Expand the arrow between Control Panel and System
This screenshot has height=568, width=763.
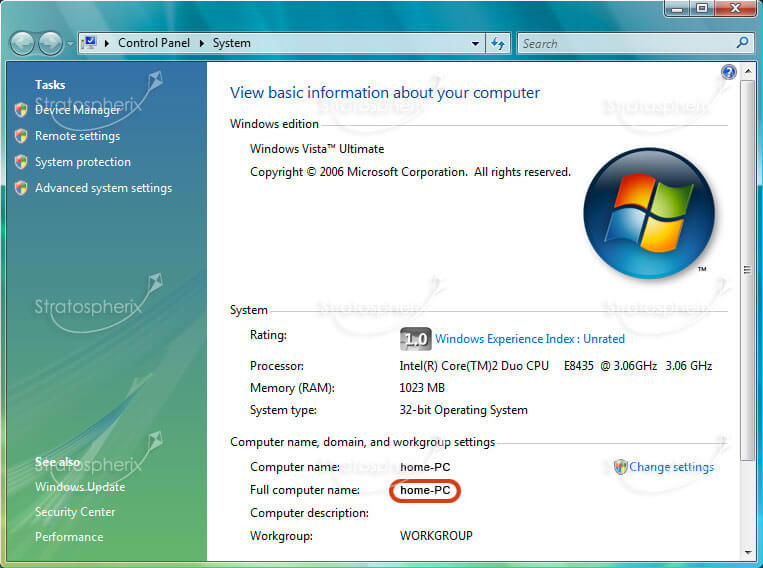click(x=201, y=43)
